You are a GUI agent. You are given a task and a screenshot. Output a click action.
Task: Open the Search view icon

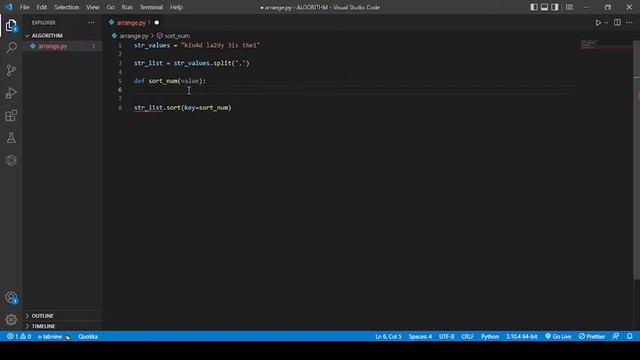(11, 48)
